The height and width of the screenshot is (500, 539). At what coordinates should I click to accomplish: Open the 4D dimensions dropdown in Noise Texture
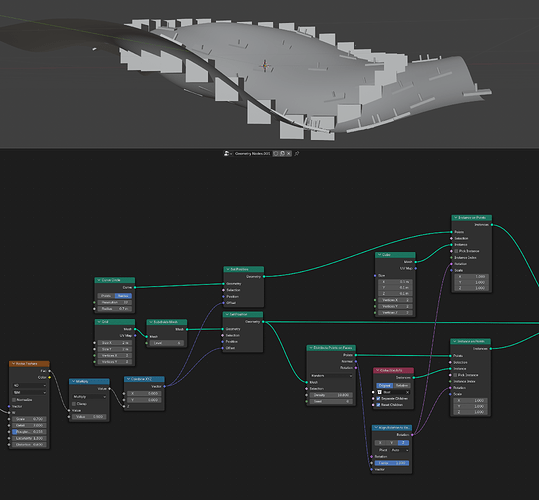(29, 386)
